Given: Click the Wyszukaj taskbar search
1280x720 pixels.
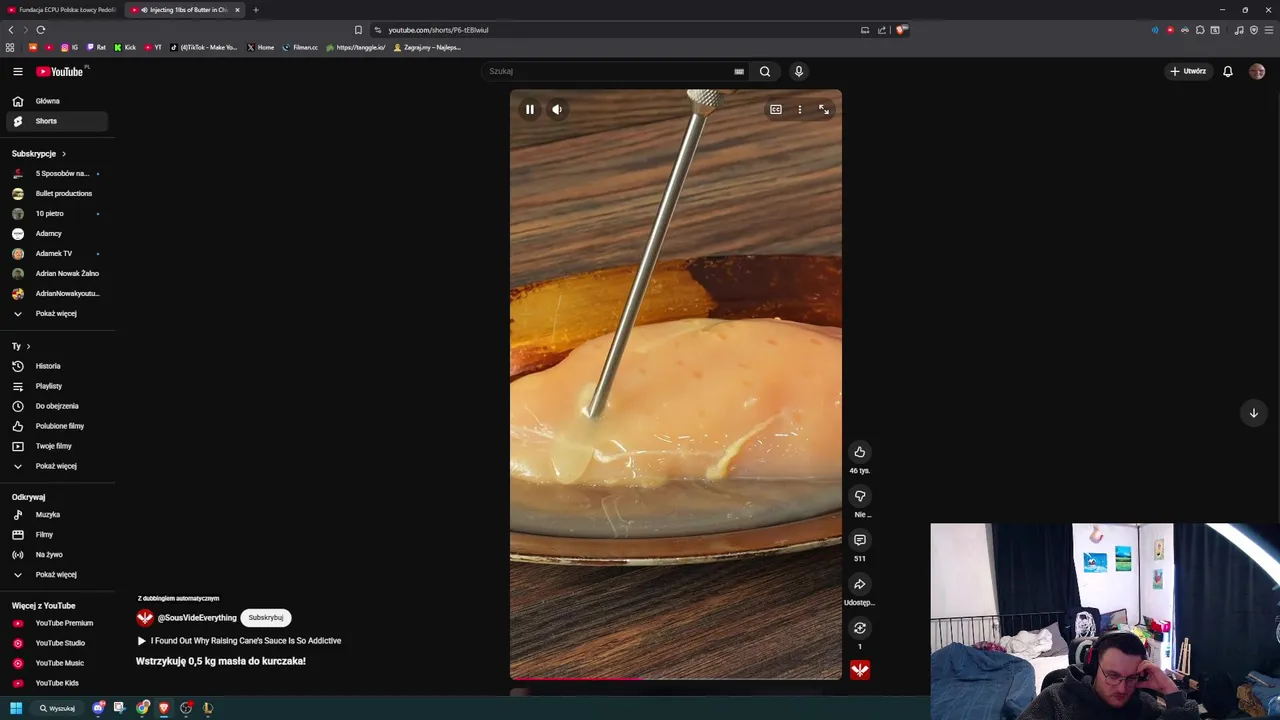Looking at the screenshot, I should pyautogui.click(x=57, y=708).
